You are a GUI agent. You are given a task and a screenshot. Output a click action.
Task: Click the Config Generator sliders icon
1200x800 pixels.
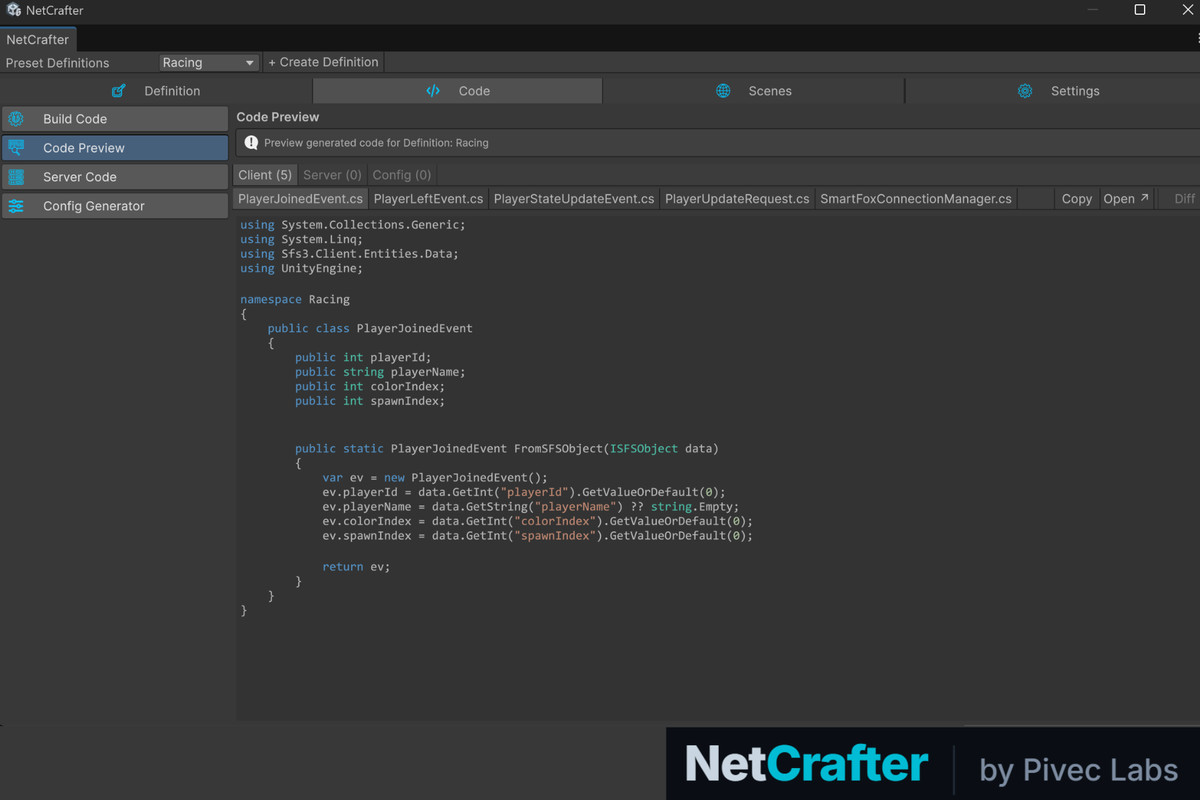pyautogui.click(x=16, y=206)
